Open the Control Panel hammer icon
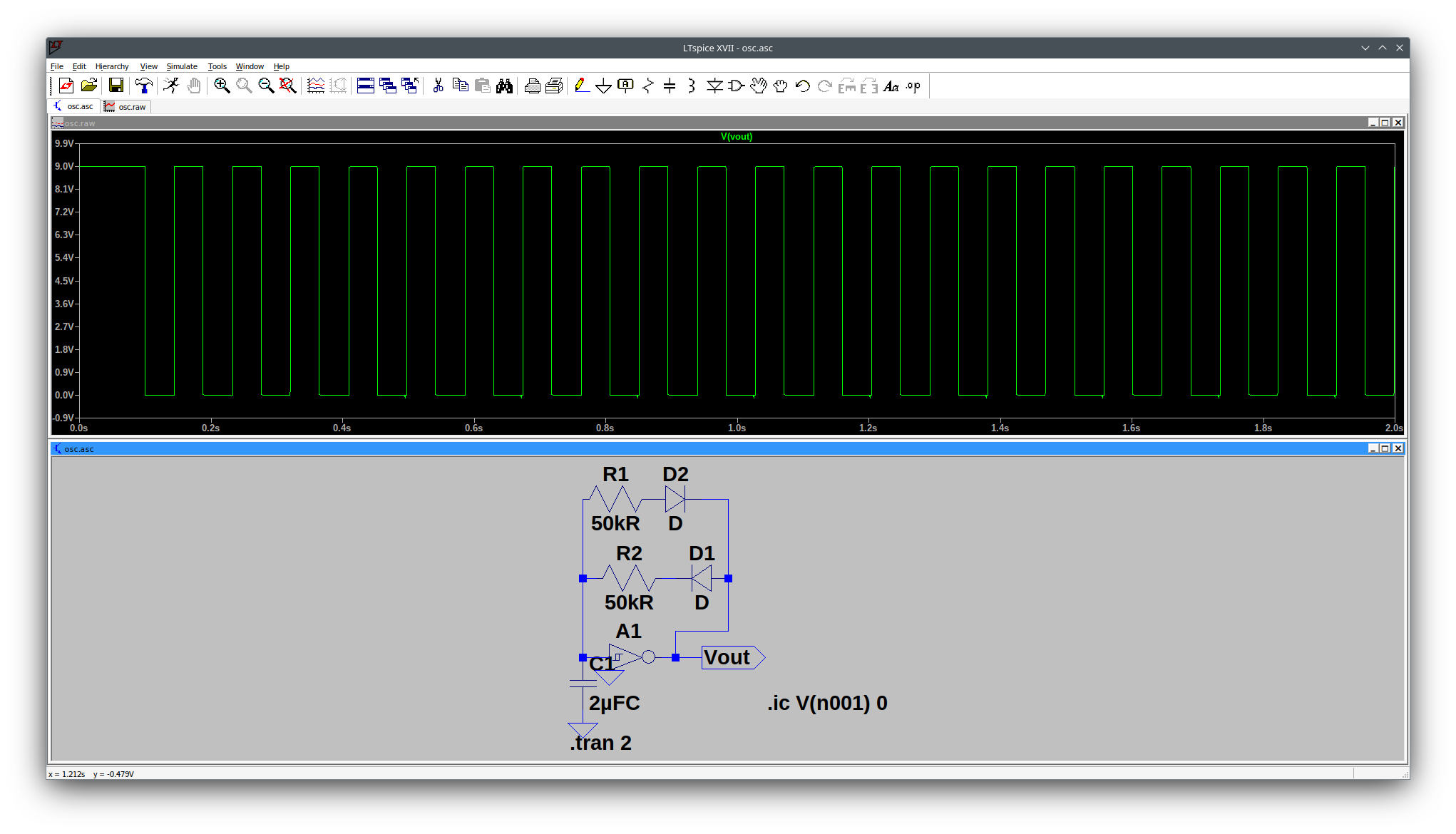The image size is (1456, 834). click(x=143, y=86)
